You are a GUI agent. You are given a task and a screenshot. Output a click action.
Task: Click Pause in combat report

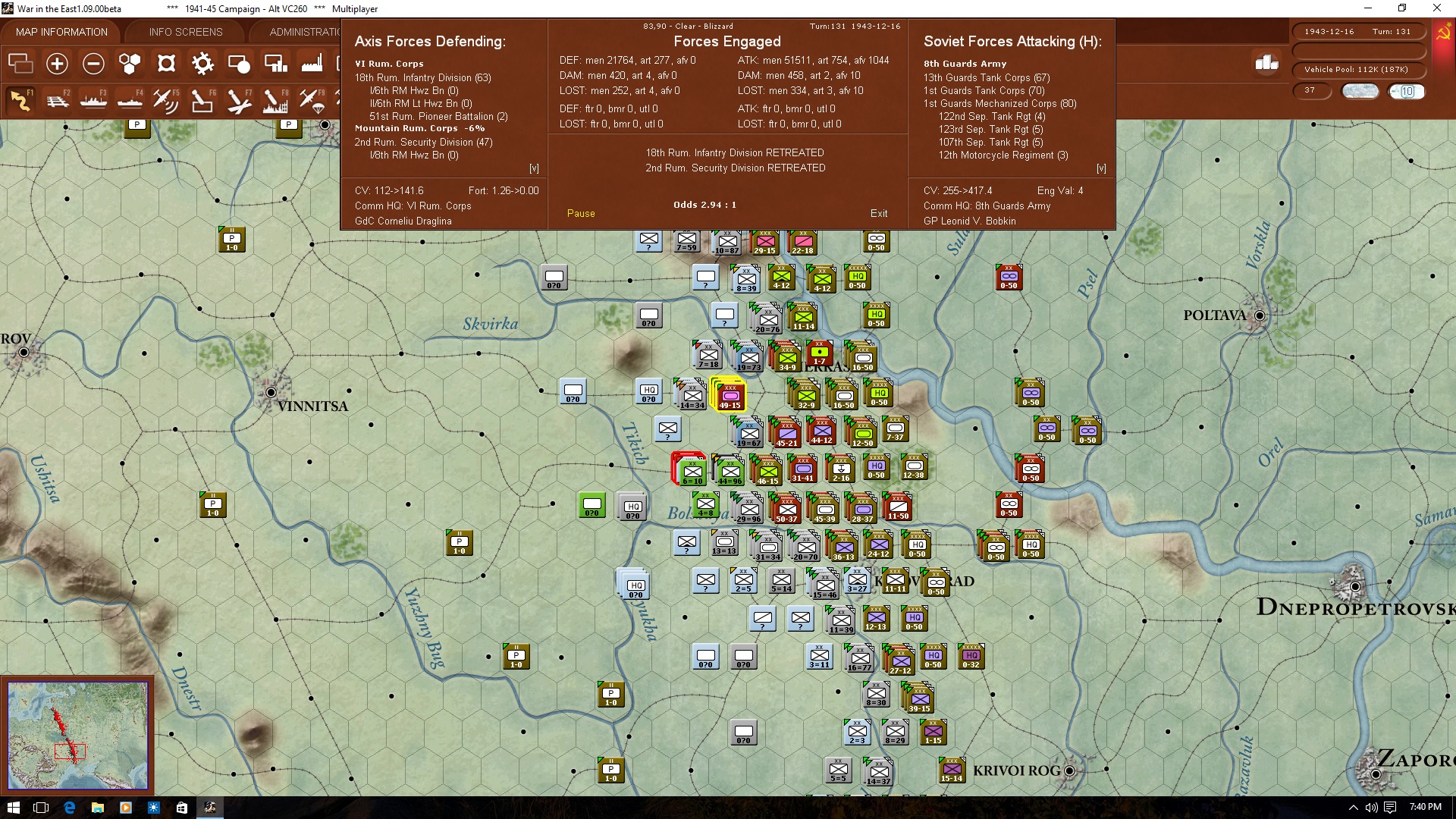pos(581,214)
